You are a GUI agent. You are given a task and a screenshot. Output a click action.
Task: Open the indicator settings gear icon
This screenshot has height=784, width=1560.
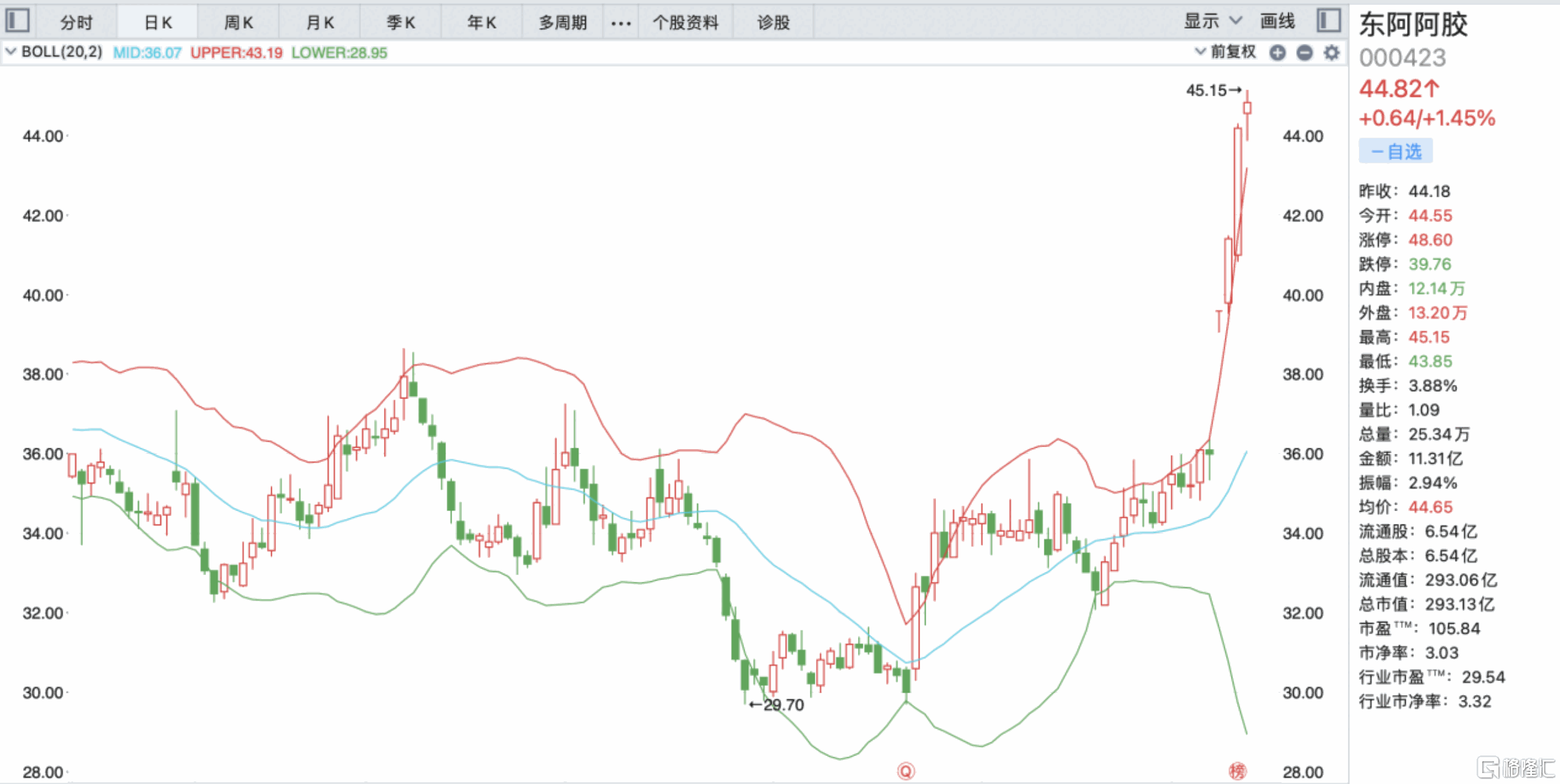tap(1331, 53)
